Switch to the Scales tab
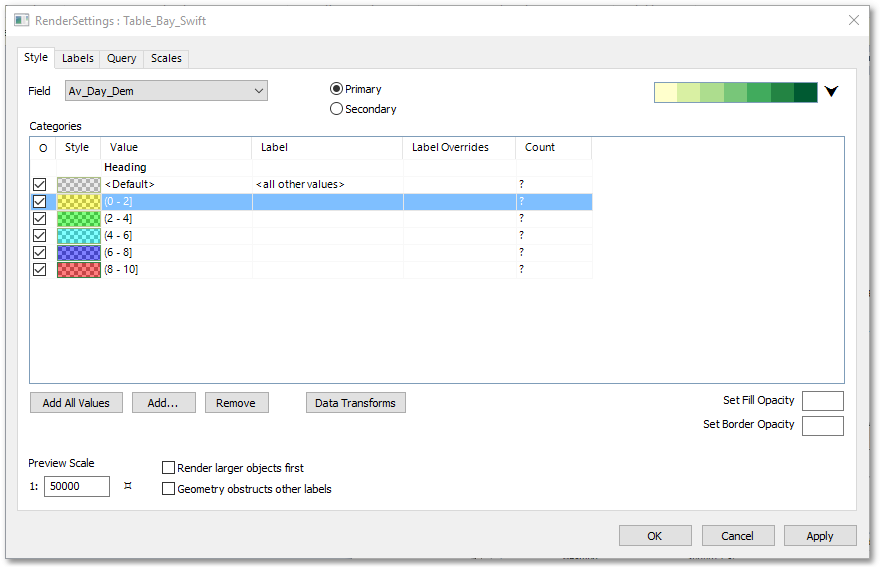Image resolution: width=881 pixels, height=570 pixels. (166, 58)
